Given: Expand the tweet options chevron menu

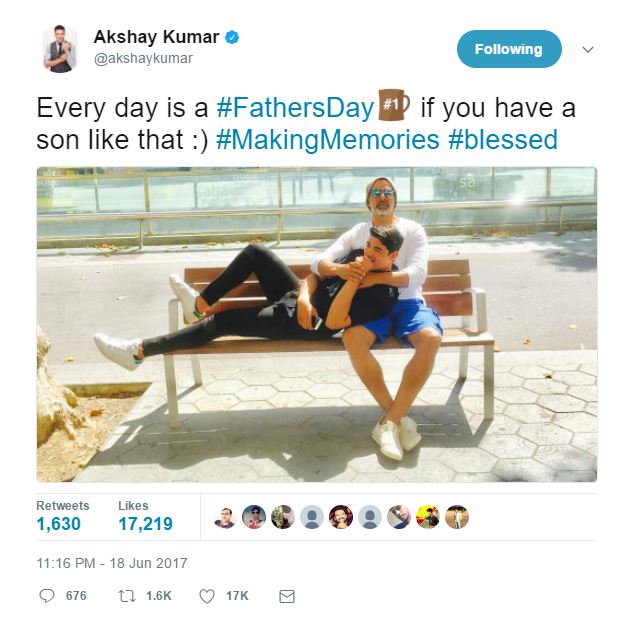Looking at the screenshot, I should 588,49.
